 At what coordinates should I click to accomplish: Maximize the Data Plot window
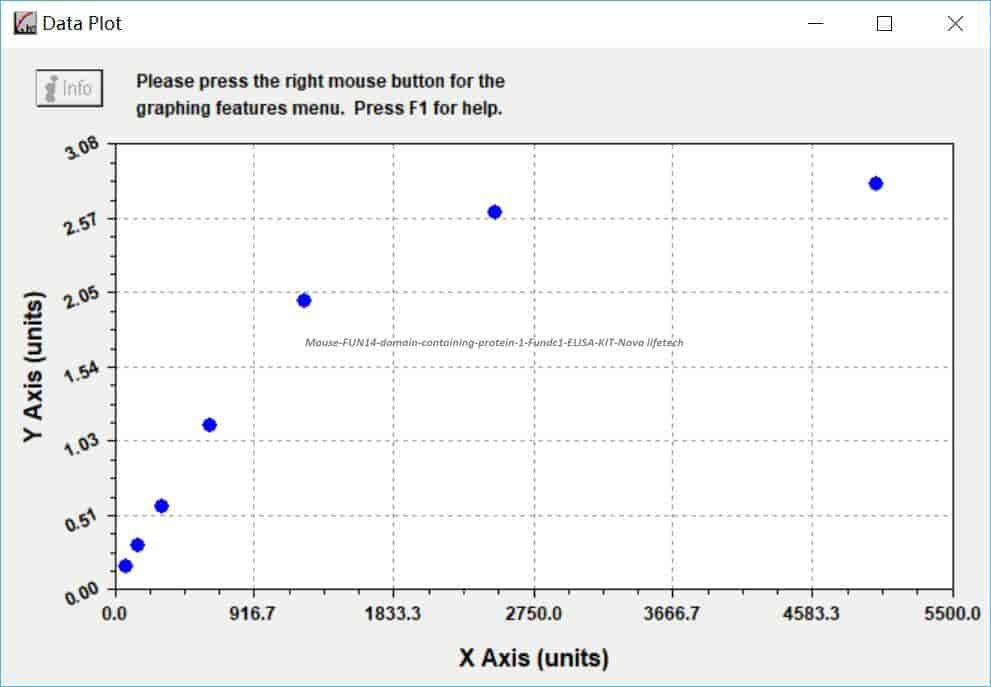pos(884,23)
